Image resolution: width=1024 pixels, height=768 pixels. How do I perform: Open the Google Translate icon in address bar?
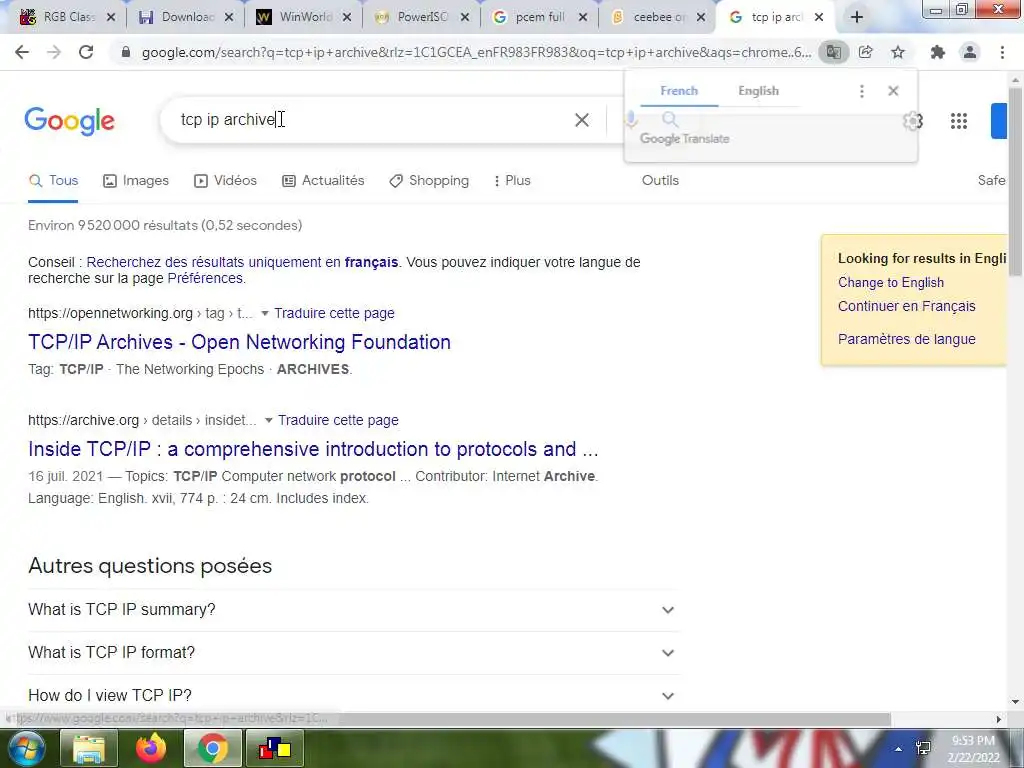click(833, 52)
